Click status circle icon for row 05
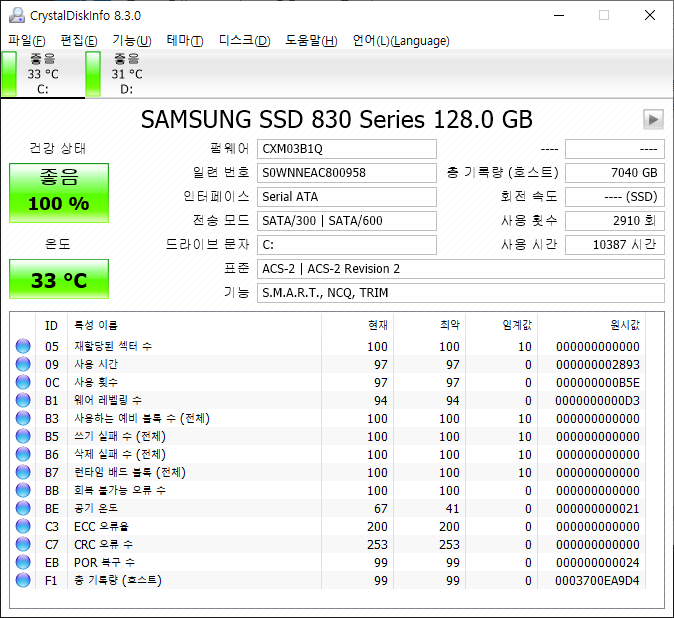This screenshot has width=674, height=618. tap(24, 347)
